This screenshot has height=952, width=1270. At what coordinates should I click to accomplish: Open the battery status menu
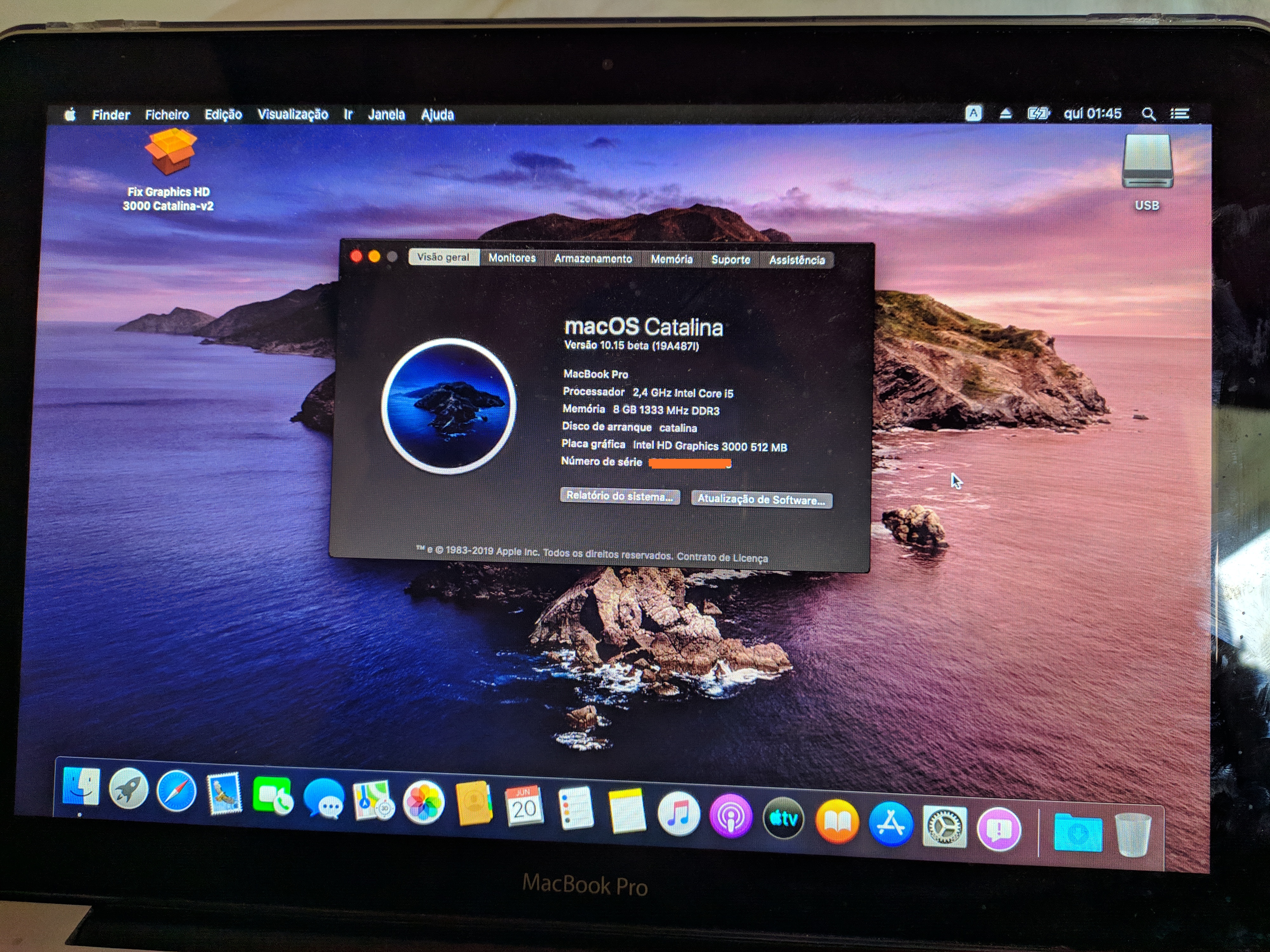(x=1037, y=114)
